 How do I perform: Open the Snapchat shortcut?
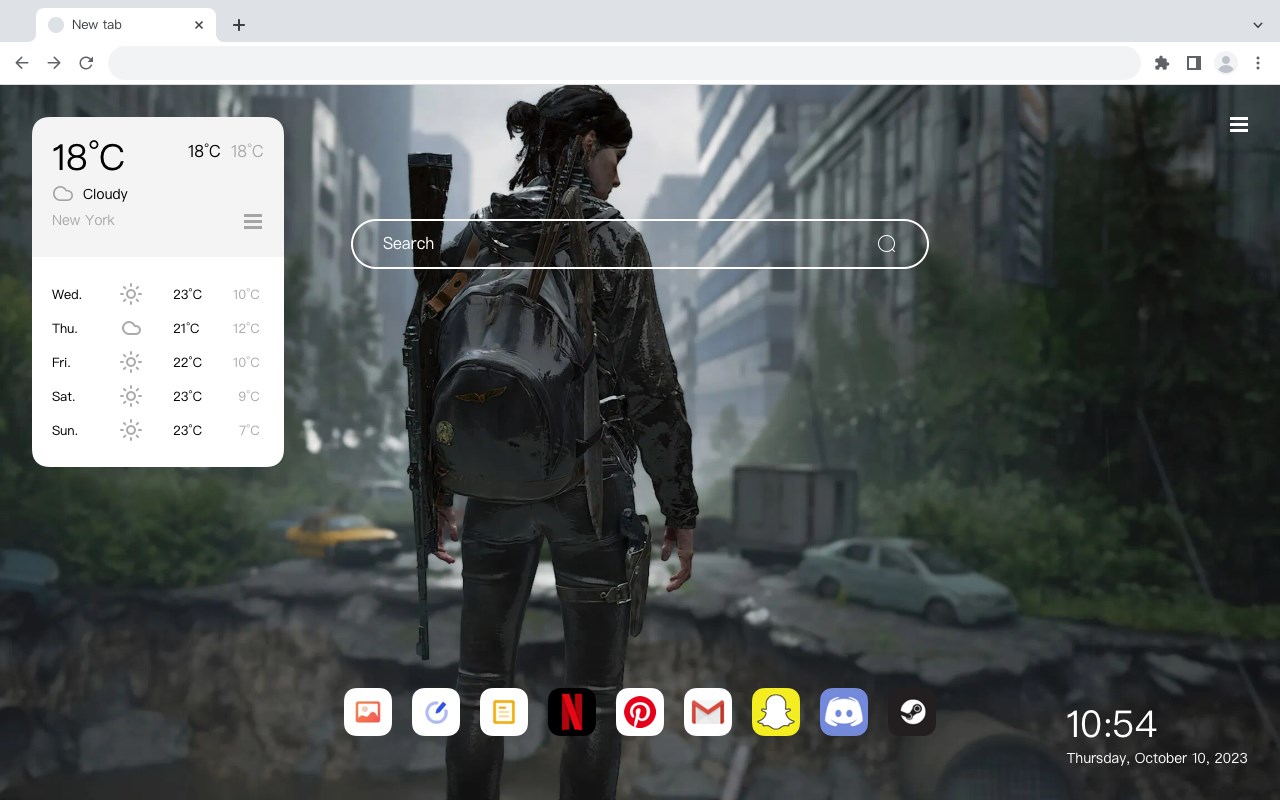click(776, 712)
